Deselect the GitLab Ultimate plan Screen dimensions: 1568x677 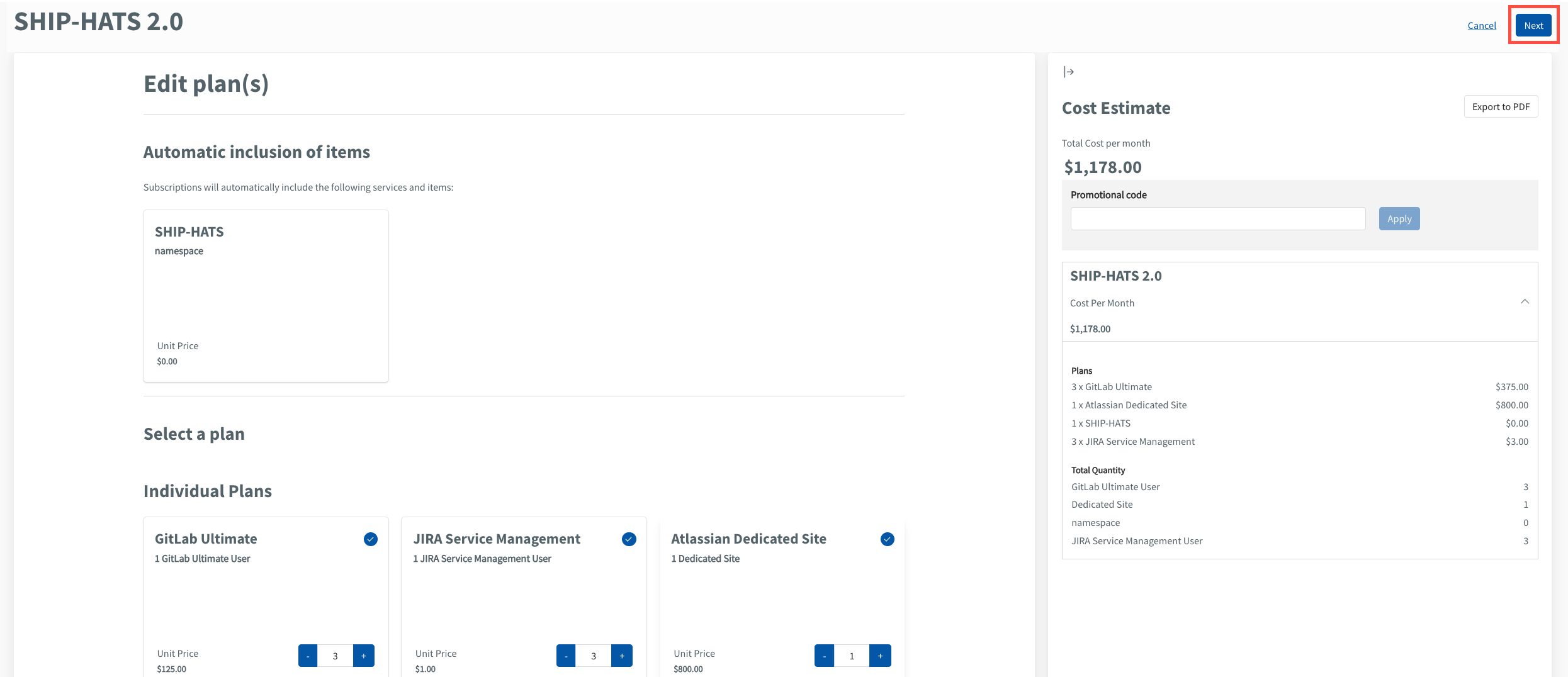(x=371, y=539)
